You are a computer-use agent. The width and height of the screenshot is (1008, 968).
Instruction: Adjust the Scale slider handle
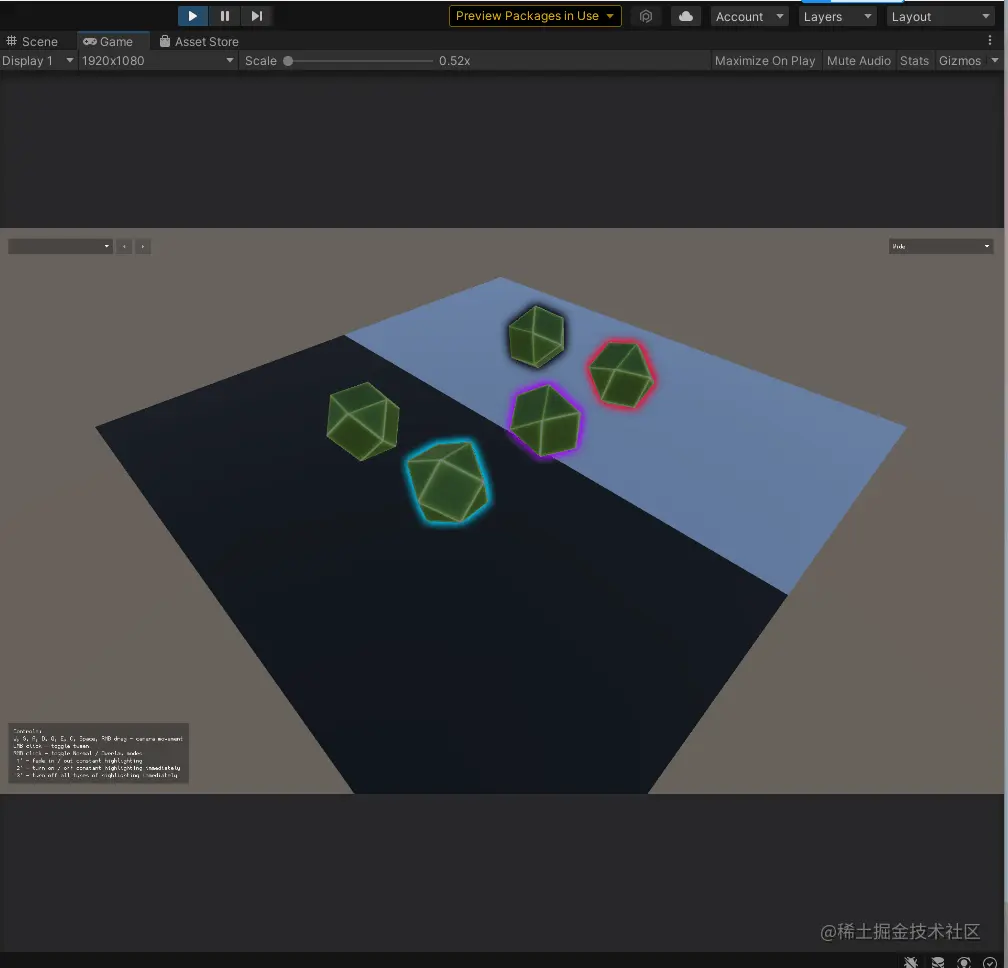pyautogui.click(x=288, y=61)
